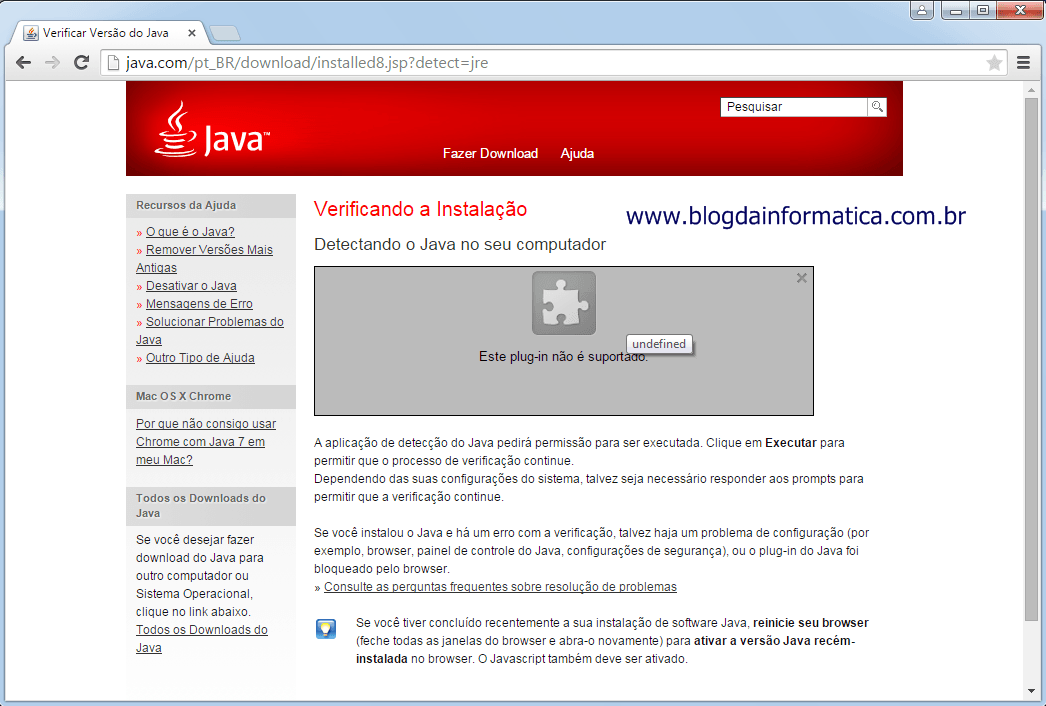
Task: Click the Recursos da Ajuda sidebar header
Action: [x=211, y=206]
